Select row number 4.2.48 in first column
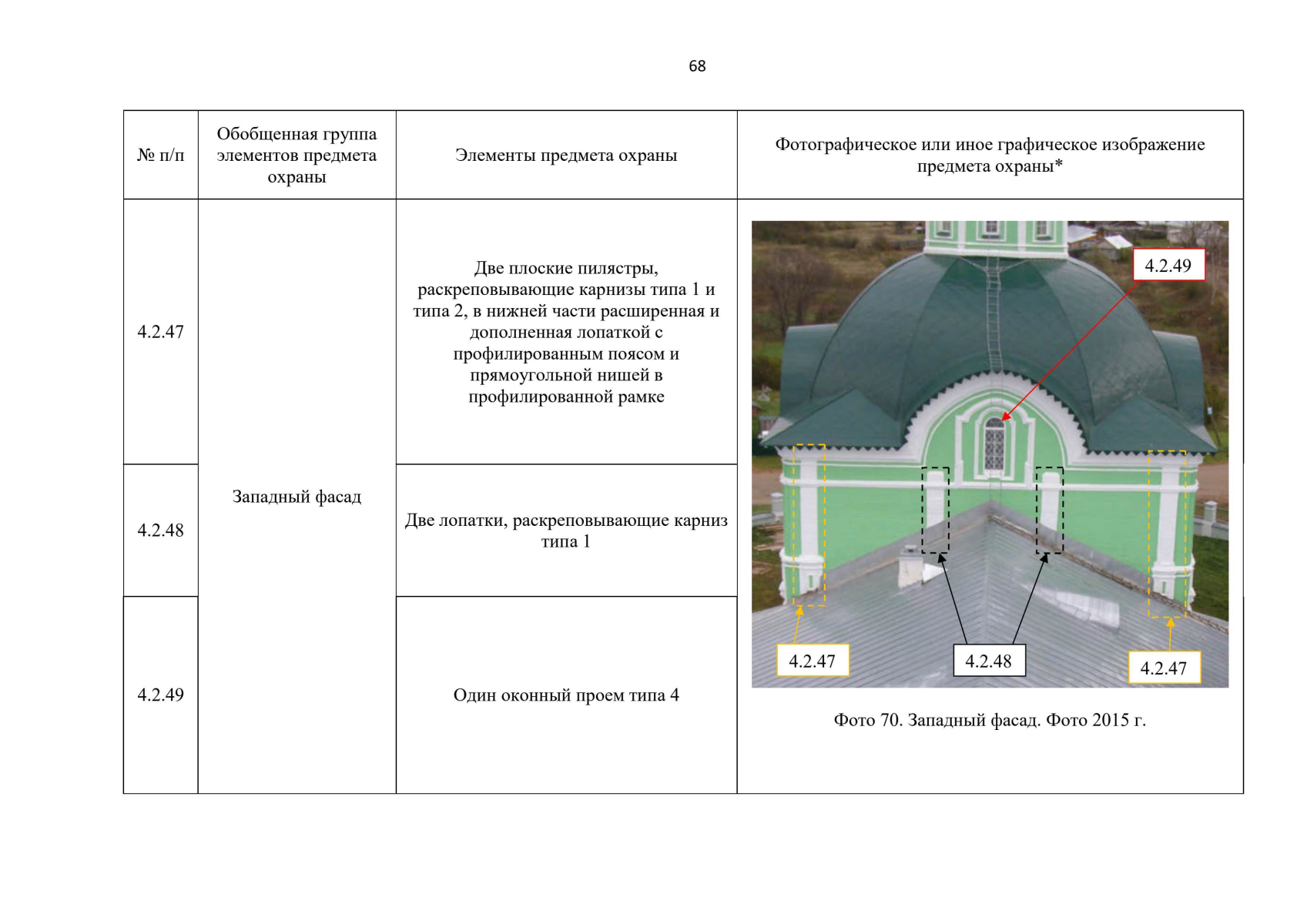Screen dimensions: 1307x924 click(160, 530)
